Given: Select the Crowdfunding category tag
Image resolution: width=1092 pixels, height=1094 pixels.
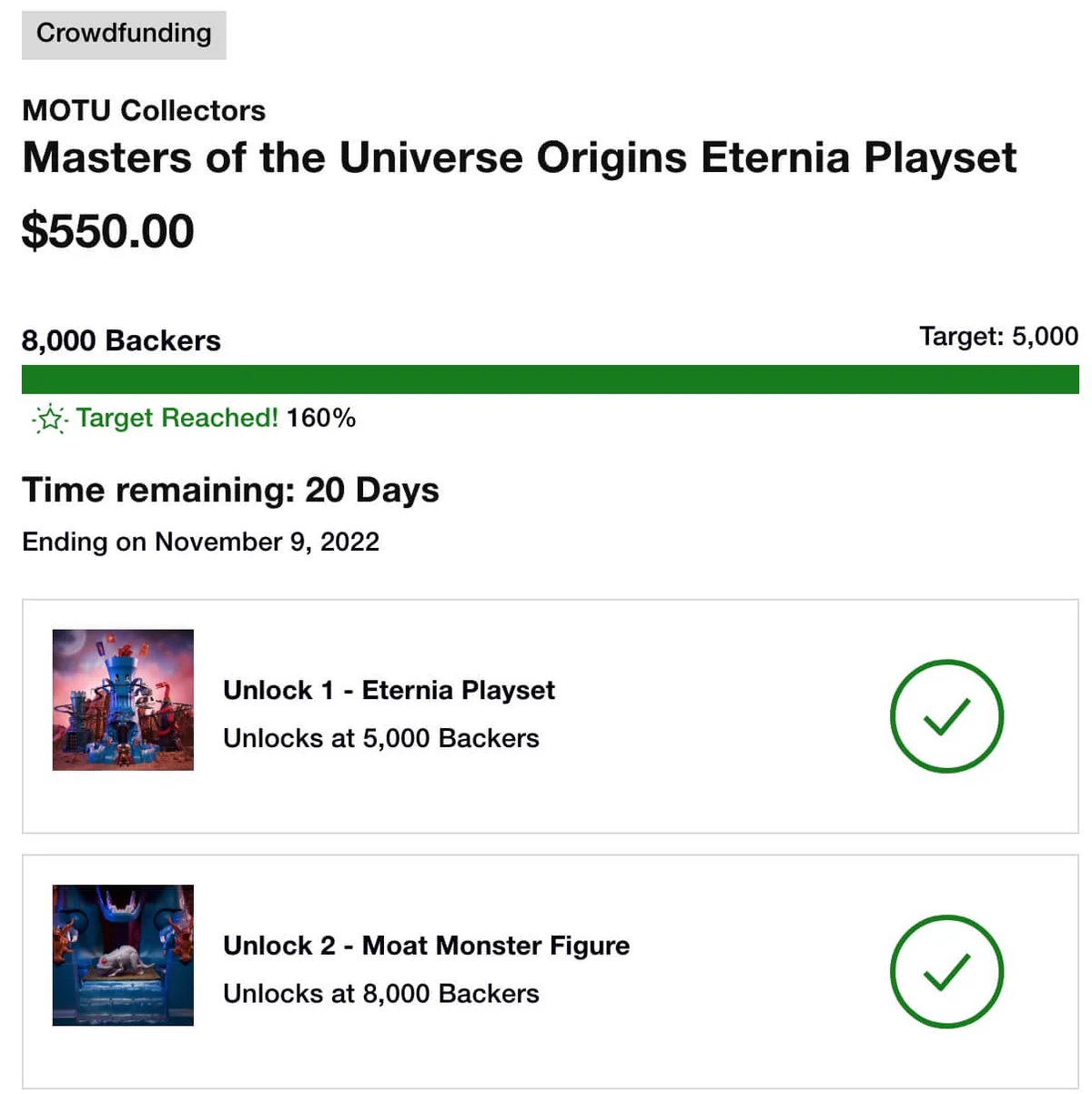Looking at the screenshot, I should [122, 34].
